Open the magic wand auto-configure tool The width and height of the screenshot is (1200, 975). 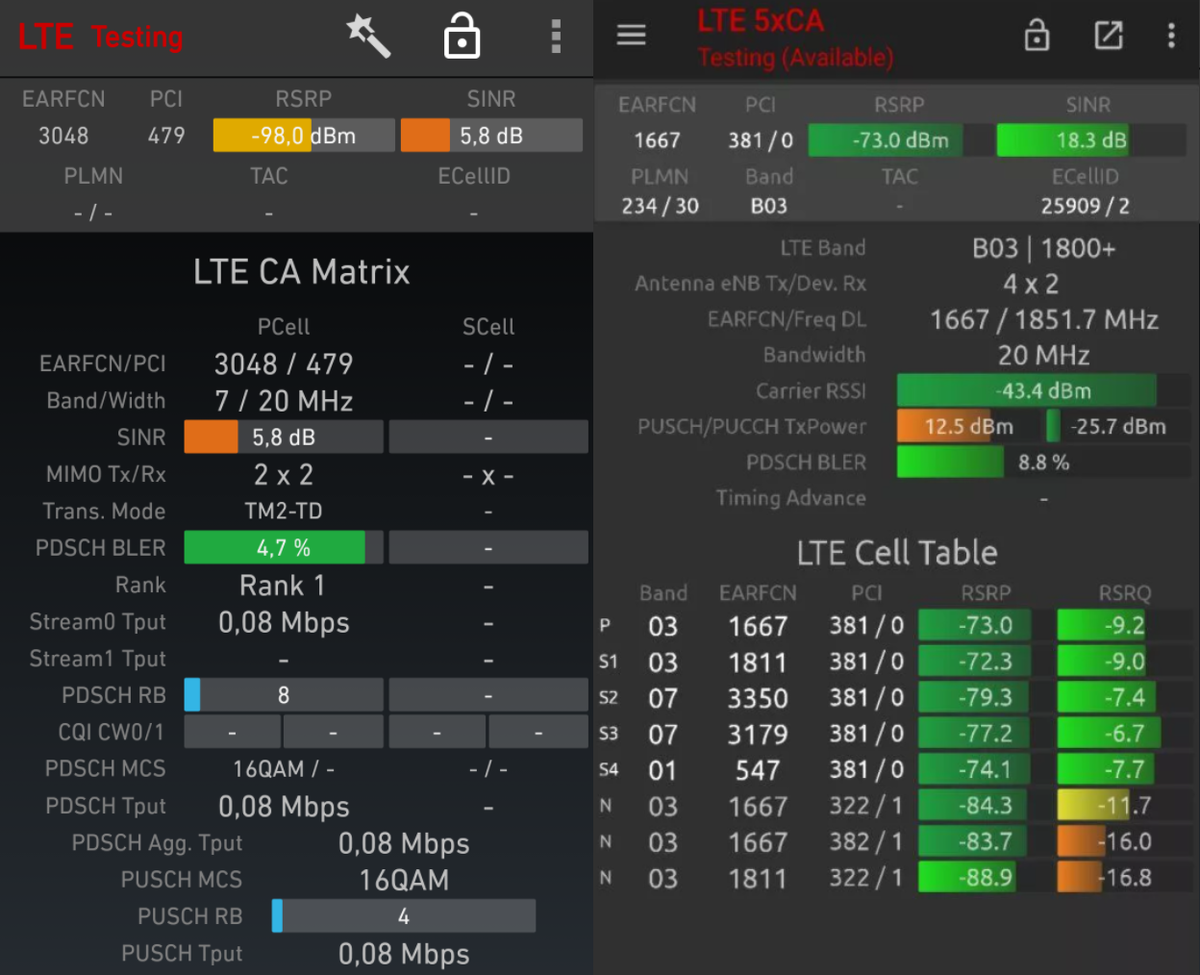[368, 35]
